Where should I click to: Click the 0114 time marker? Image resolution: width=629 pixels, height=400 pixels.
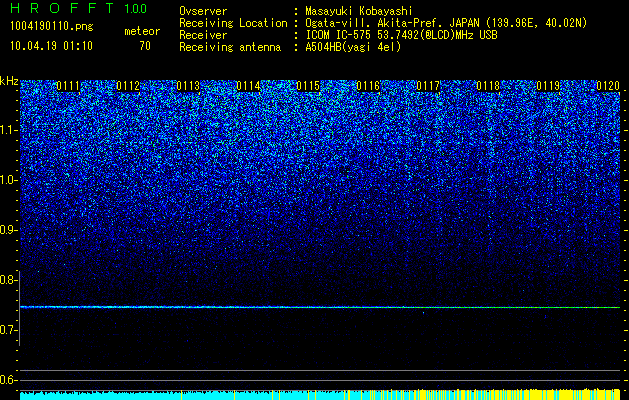pyautogui.click(x=248, y=86)
